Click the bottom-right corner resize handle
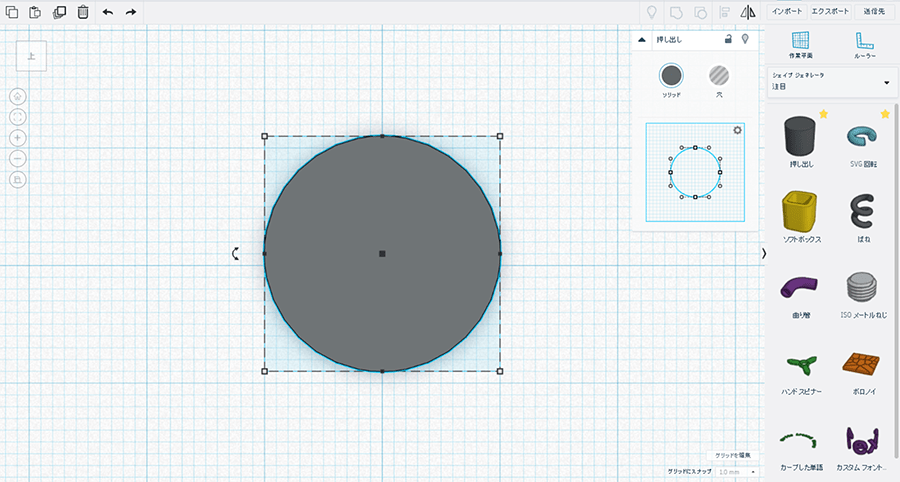This screenshot has height=482, width=900. [500, 371]
